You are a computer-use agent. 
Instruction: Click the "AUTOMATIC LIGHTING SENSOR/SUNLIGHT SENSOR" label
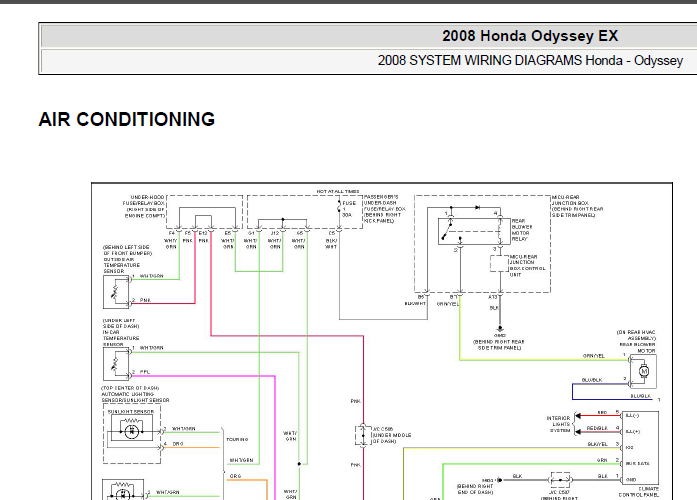coord(135,397)
